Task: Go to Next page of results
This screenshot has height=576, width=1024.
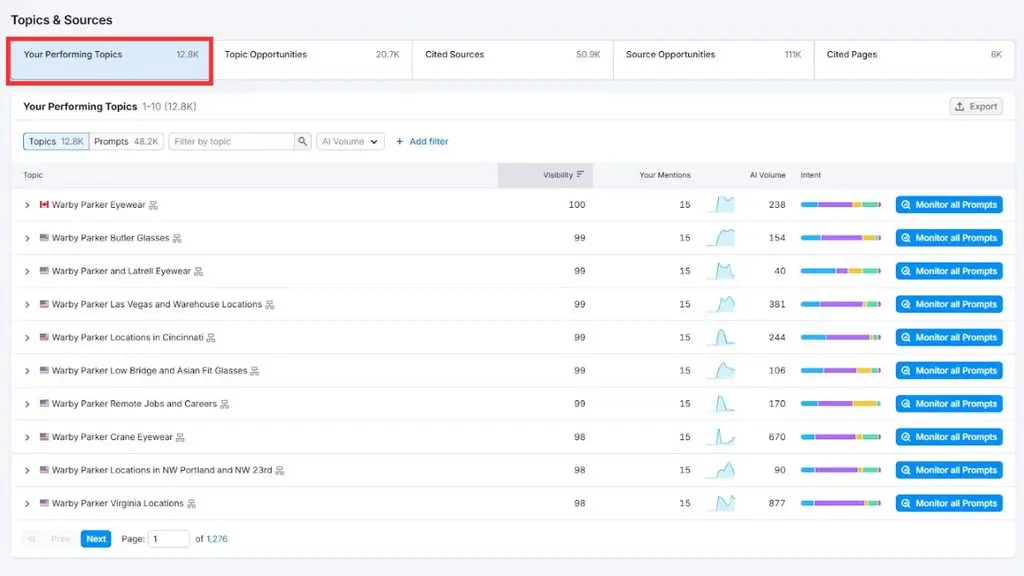Action: (x=96, y=539)
